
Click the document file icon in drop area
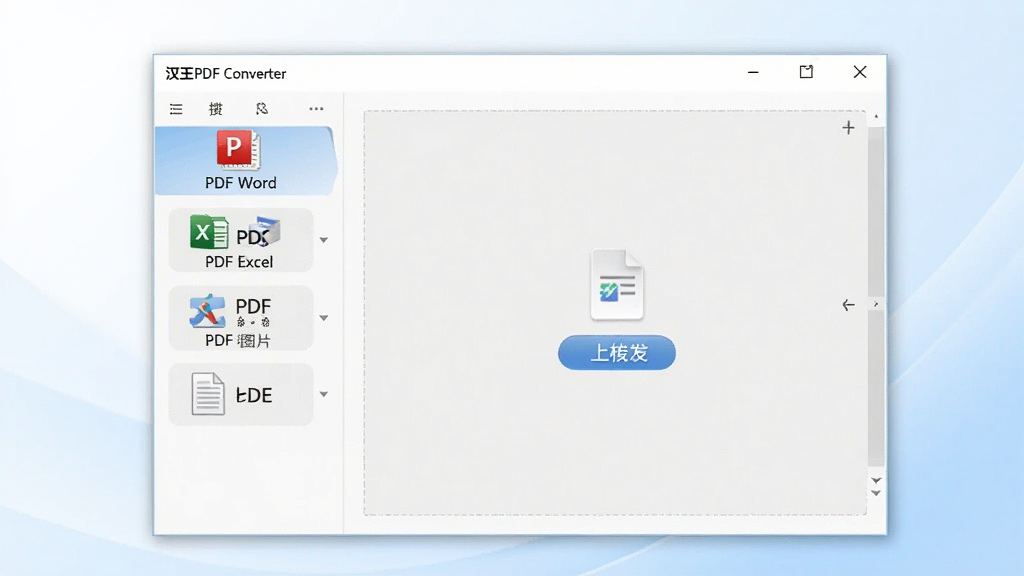pos(616,285)
